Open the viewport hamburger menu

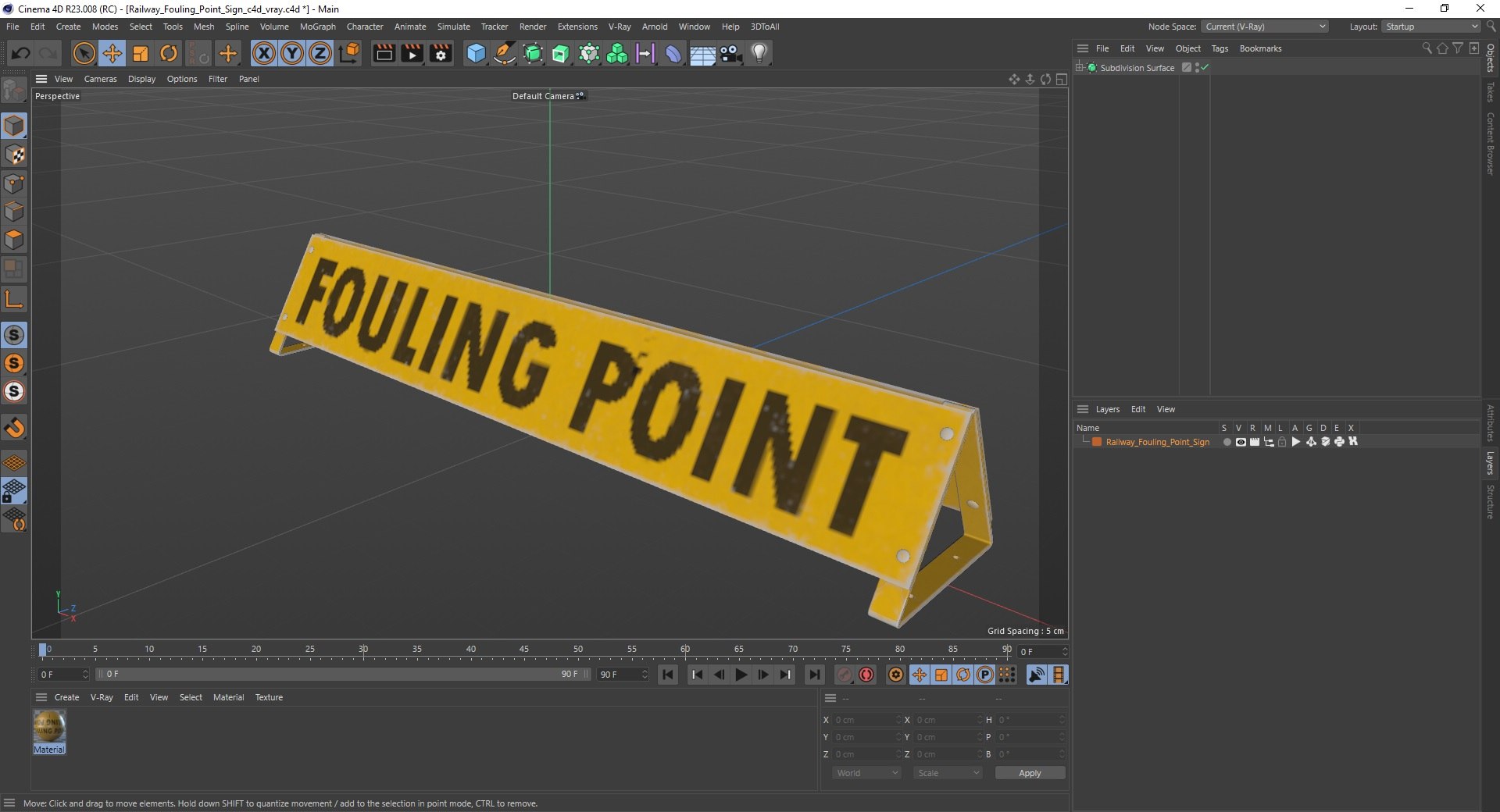[x=41, y=79]
